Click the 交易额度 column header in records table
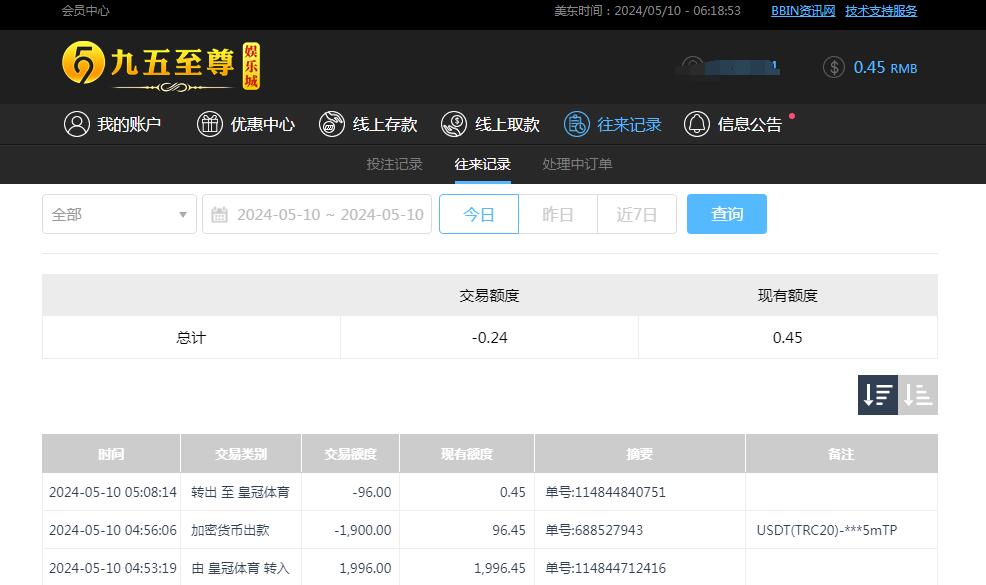 click(350, 454)
